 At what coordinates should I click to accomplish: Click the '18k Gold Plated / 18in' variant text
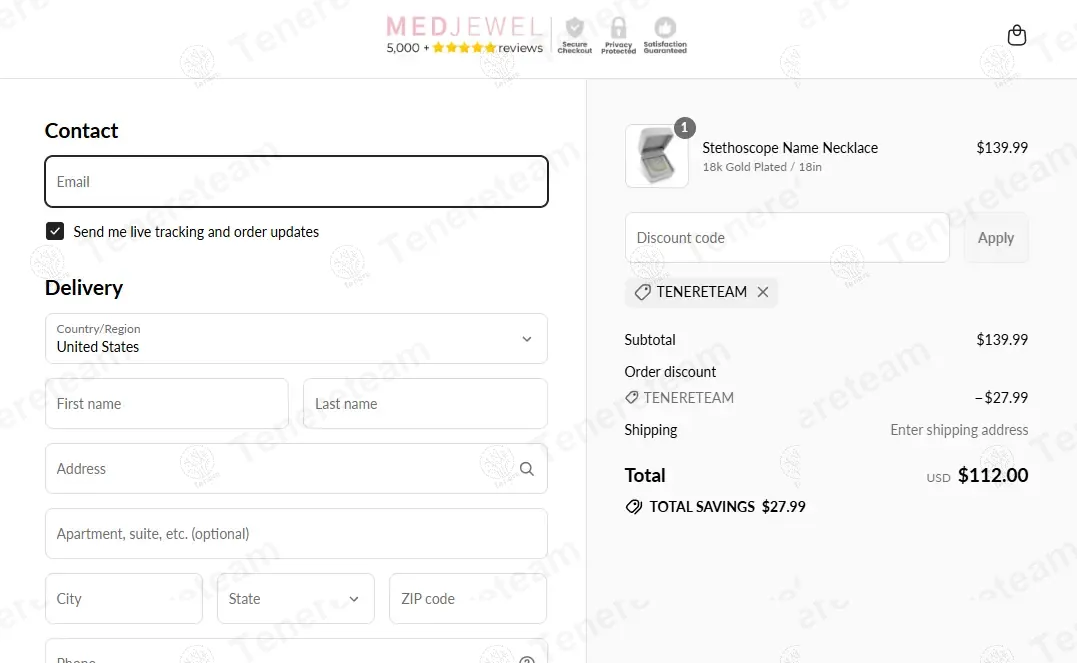pos(762,167)
